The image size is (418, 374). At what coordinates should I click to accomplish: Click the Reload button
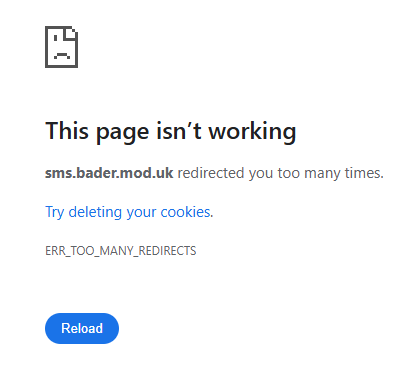pyautogui.click(x=82, y=328)
